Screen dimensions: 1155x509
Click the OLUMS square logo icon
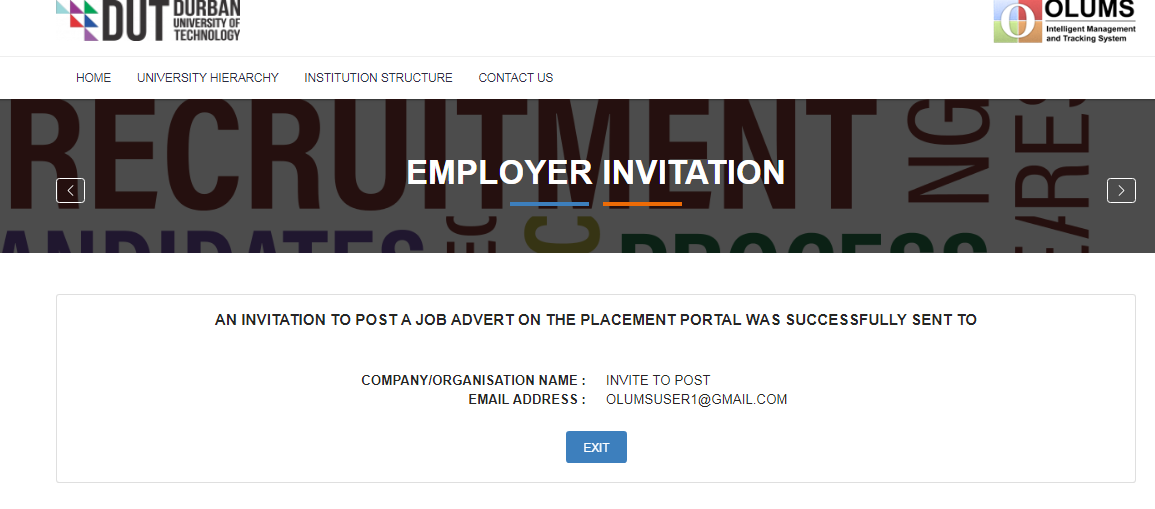(1016, 21)
